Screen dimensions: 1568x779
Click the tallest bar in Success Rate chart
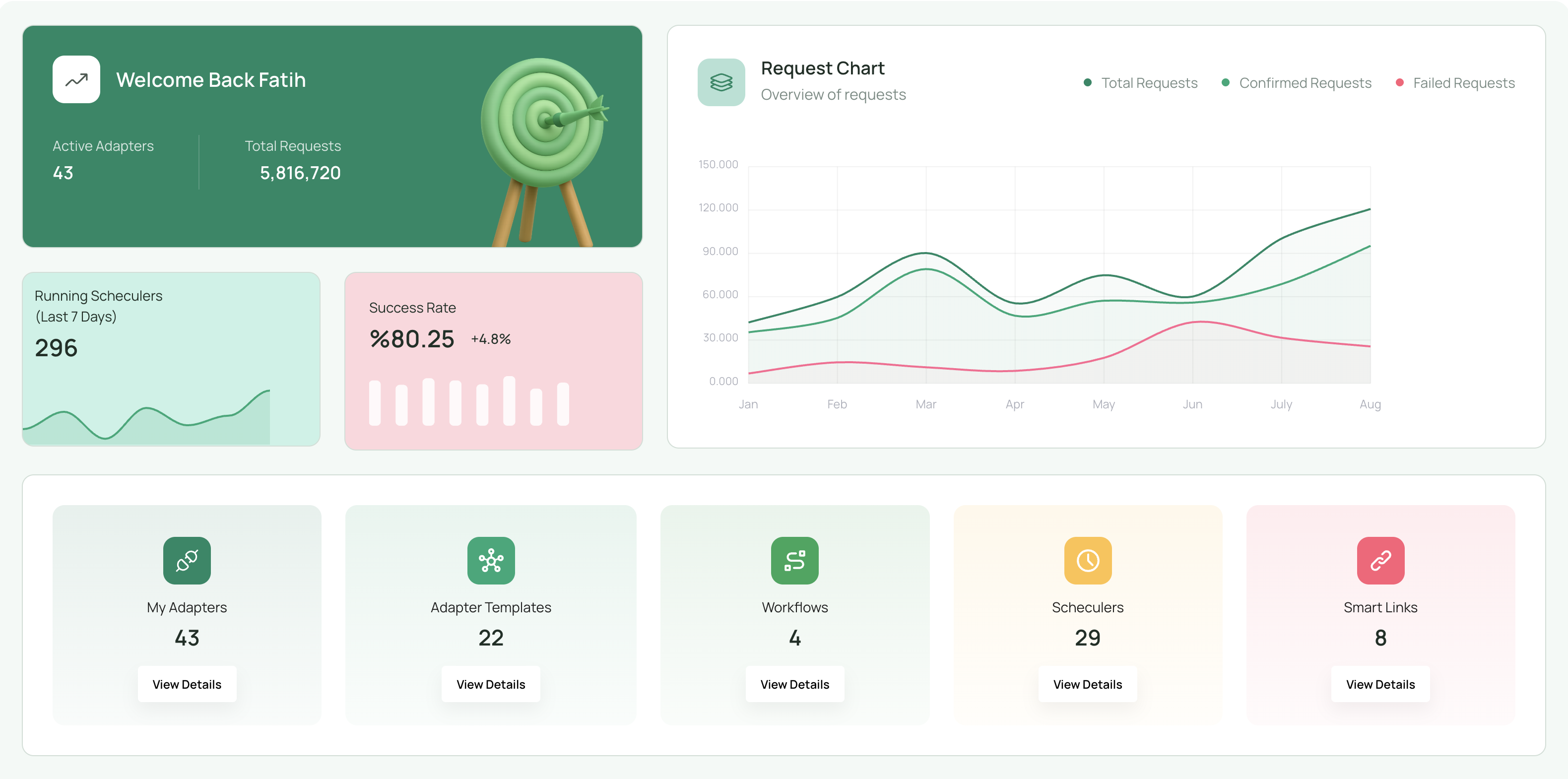[509, 400]
